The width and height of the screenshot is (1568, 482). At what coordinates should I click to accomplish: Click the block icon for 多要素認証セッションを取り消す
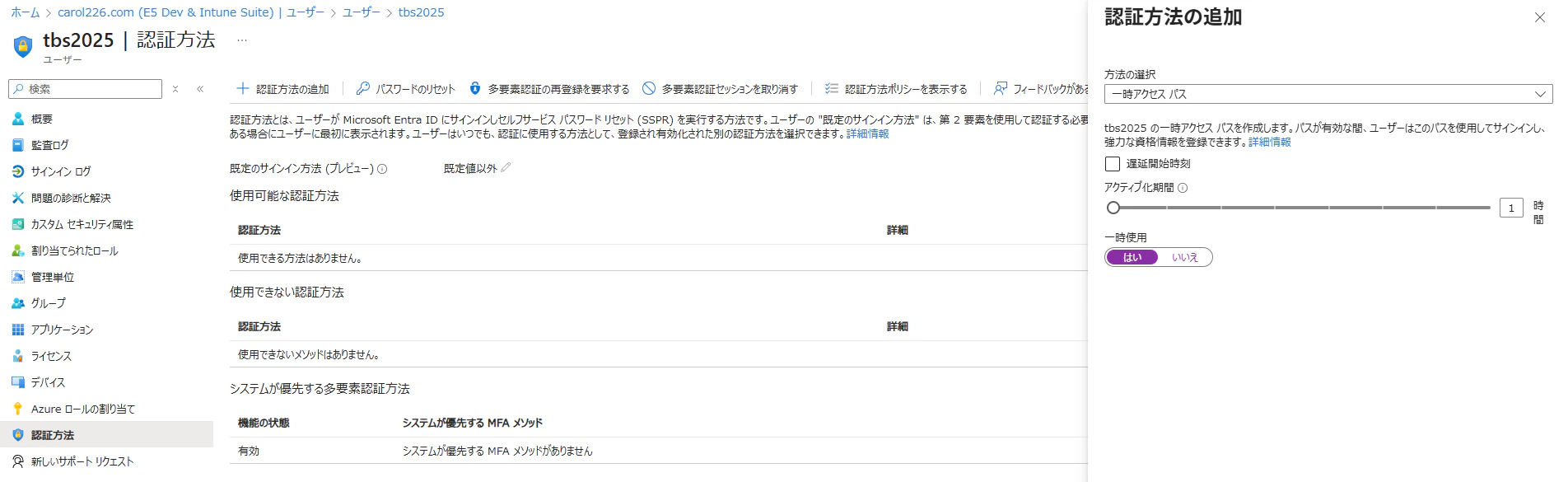click(x=649, y=88)
